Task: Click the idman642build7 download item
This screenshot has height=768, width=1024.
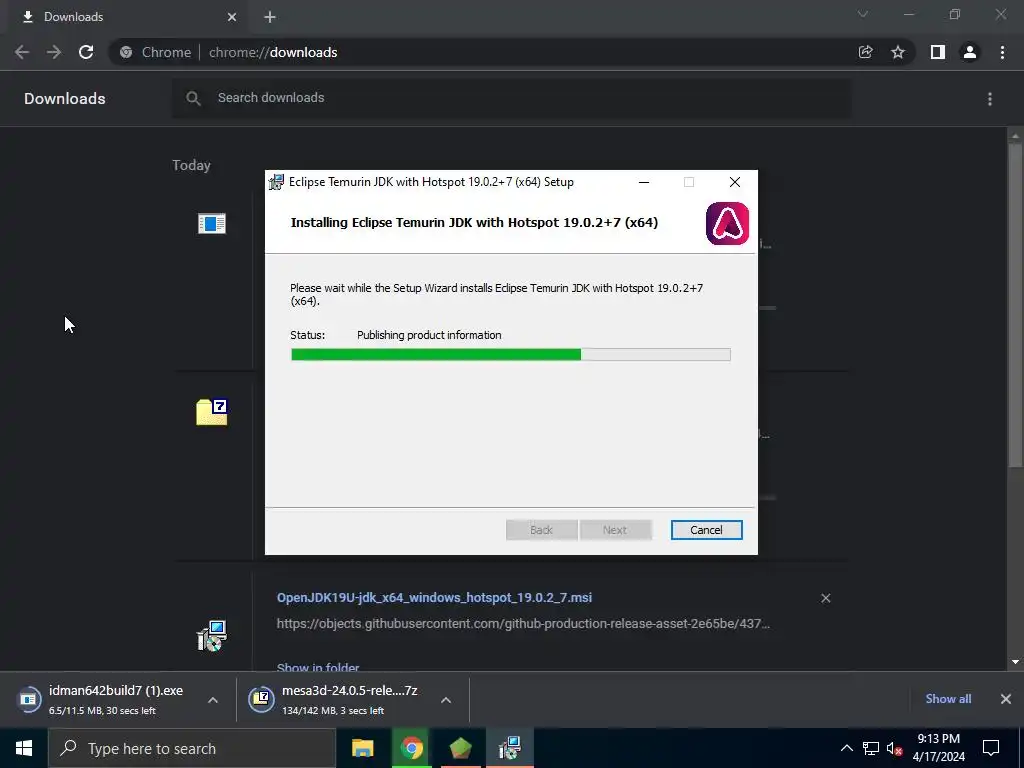Action: point(104,699)
